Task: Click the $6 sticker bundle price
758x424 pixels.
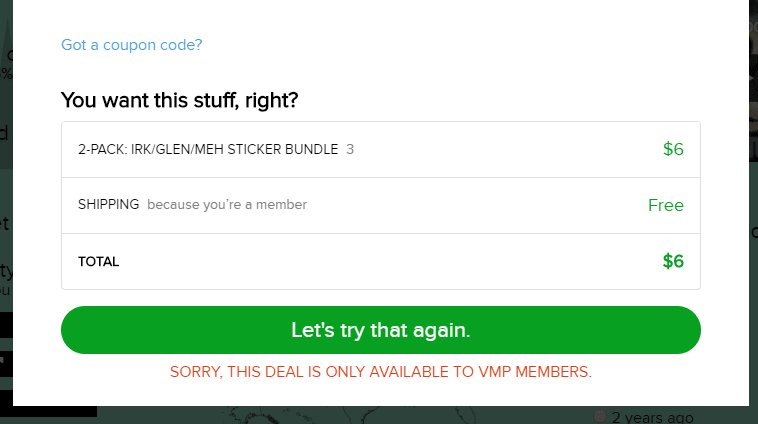Action: 673,150
